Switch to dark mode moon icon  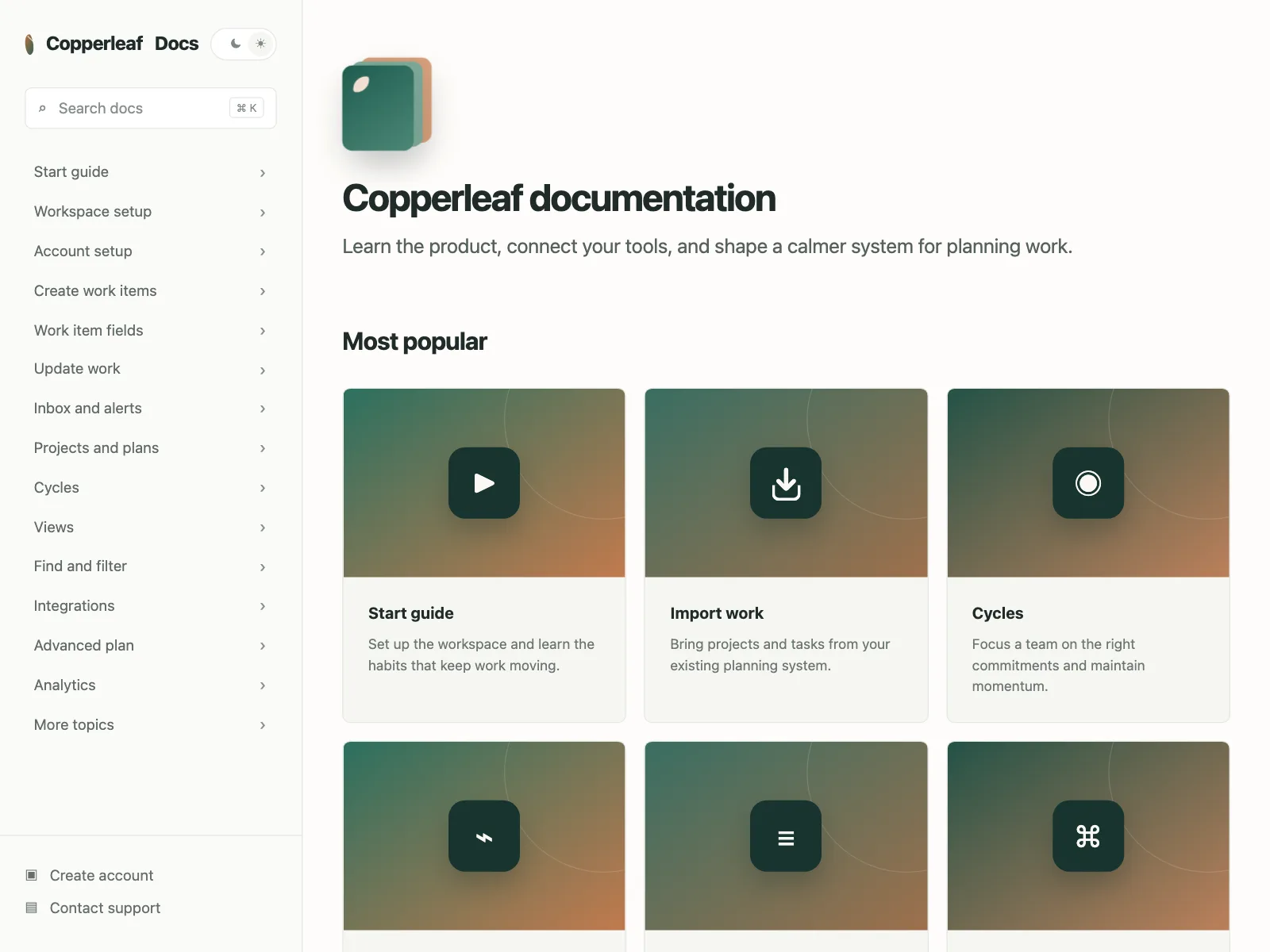click(236, 44)
